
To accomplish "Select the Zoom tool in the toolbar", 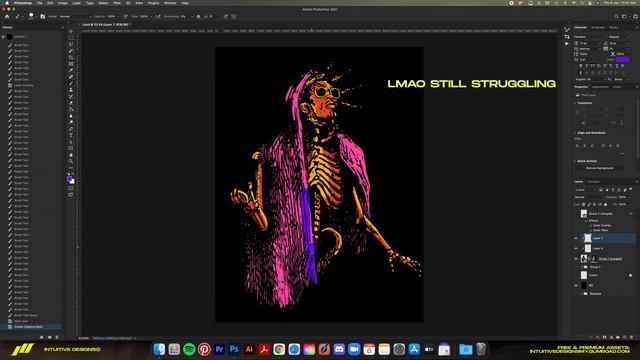I will click(71, 161).
